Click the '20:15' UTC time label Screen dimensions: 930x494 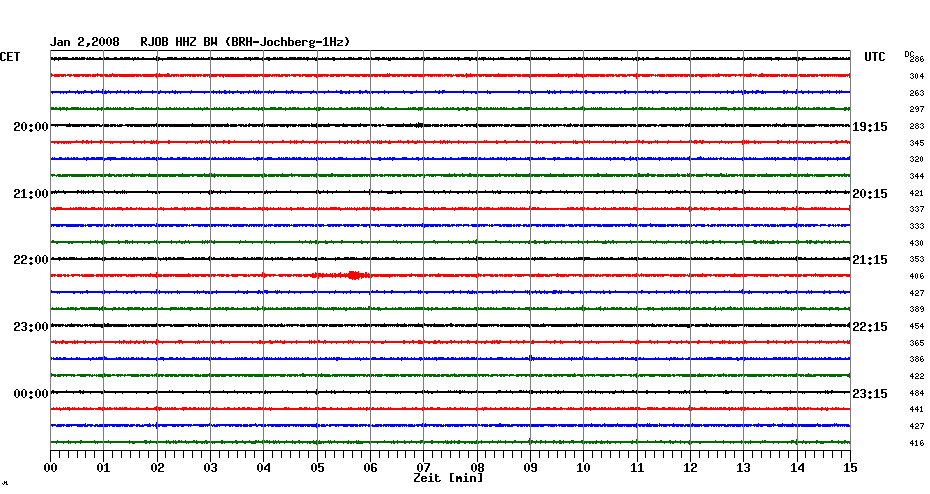pos(870,194)
